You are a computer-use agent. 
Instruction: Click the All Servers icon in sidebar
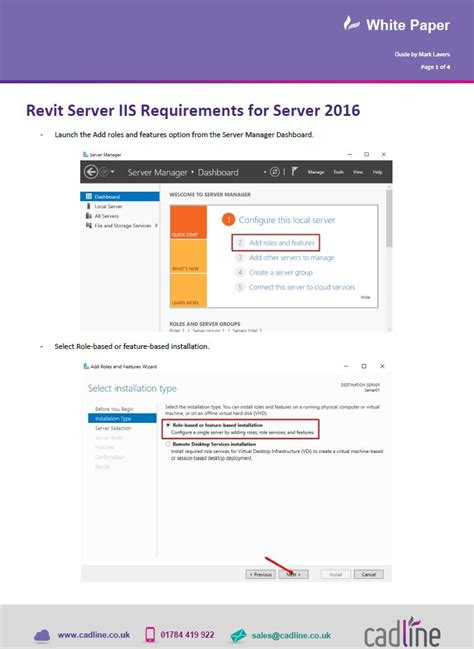coord(89,216)
